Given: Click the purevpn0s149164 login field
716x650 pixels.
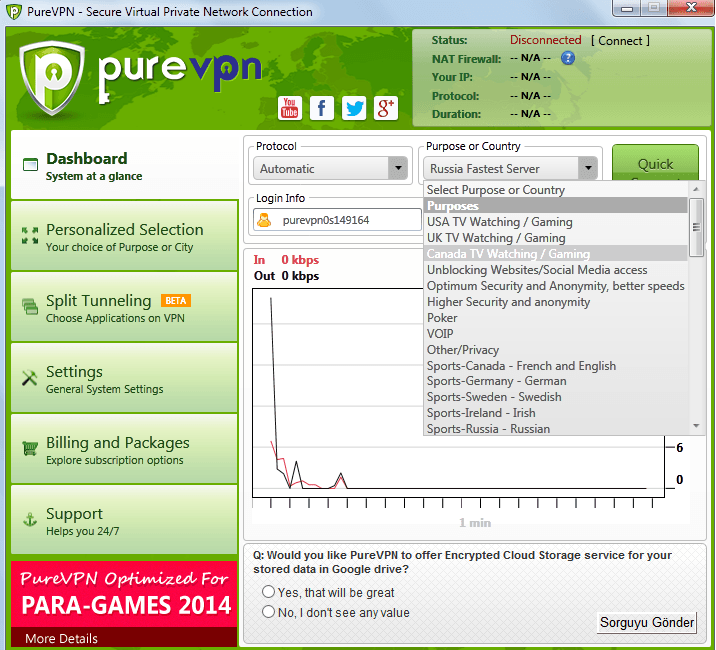Looking at the screenshot, I should coord(337,220).
